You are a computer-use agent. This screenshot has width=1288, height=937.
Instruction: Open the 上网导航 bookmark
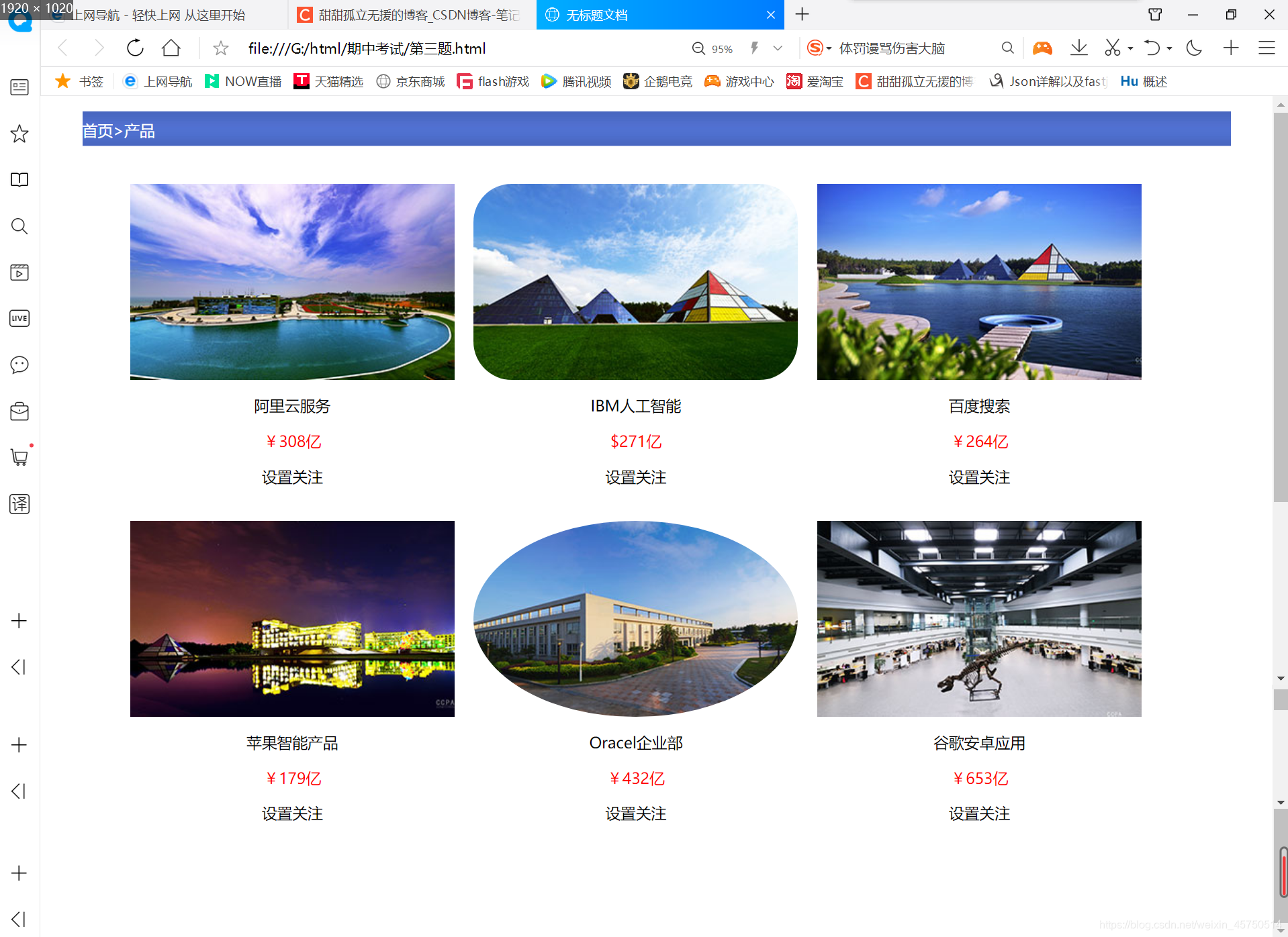pyautogui.click(x=158, y=81)
